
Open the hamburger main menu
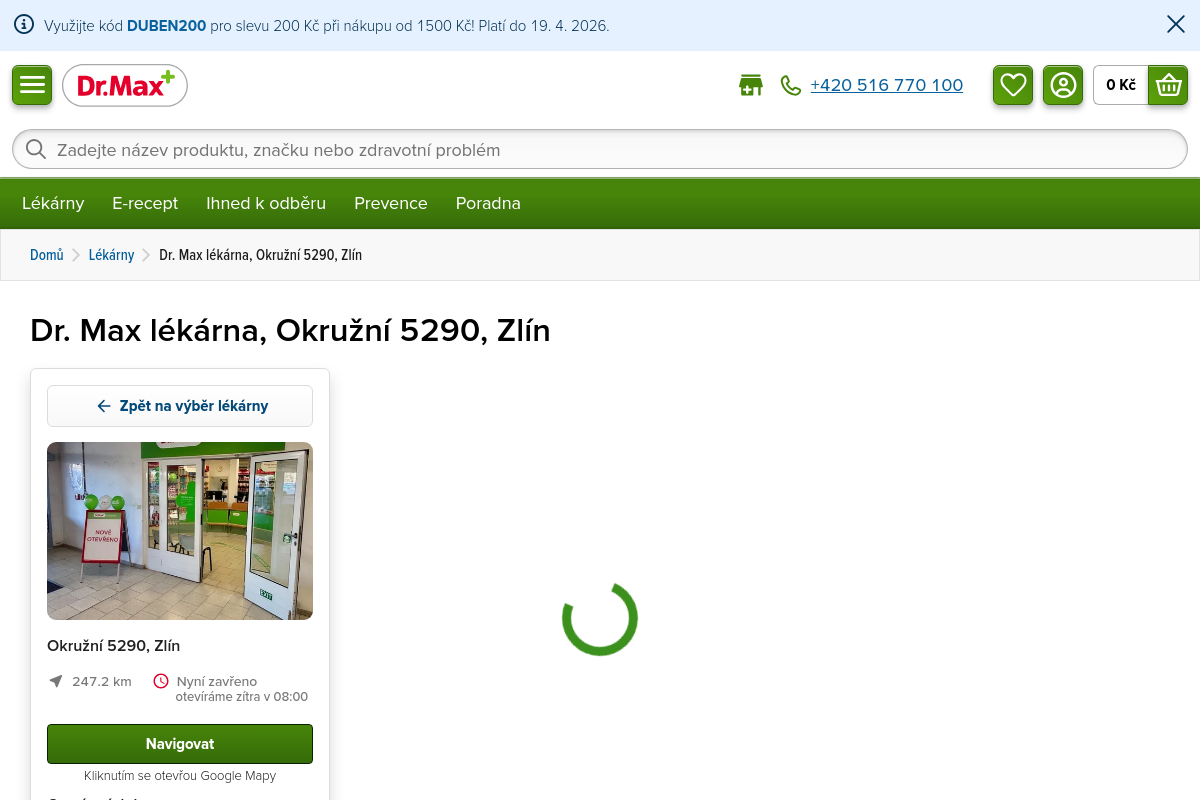coord(32,85)
